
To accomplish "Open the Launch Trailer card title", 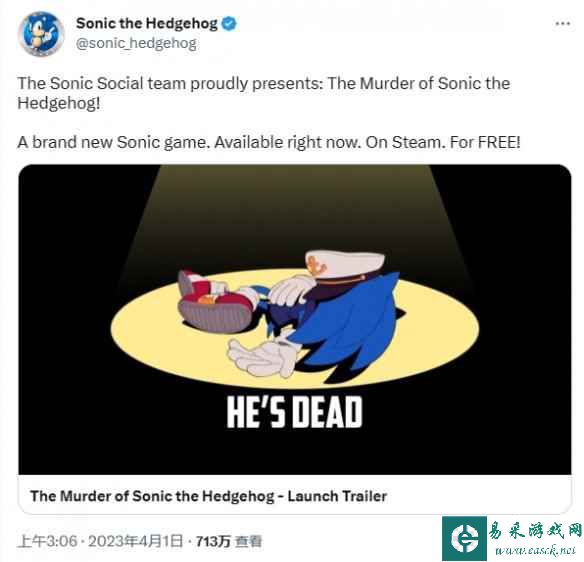I will [x=209, y=496].
